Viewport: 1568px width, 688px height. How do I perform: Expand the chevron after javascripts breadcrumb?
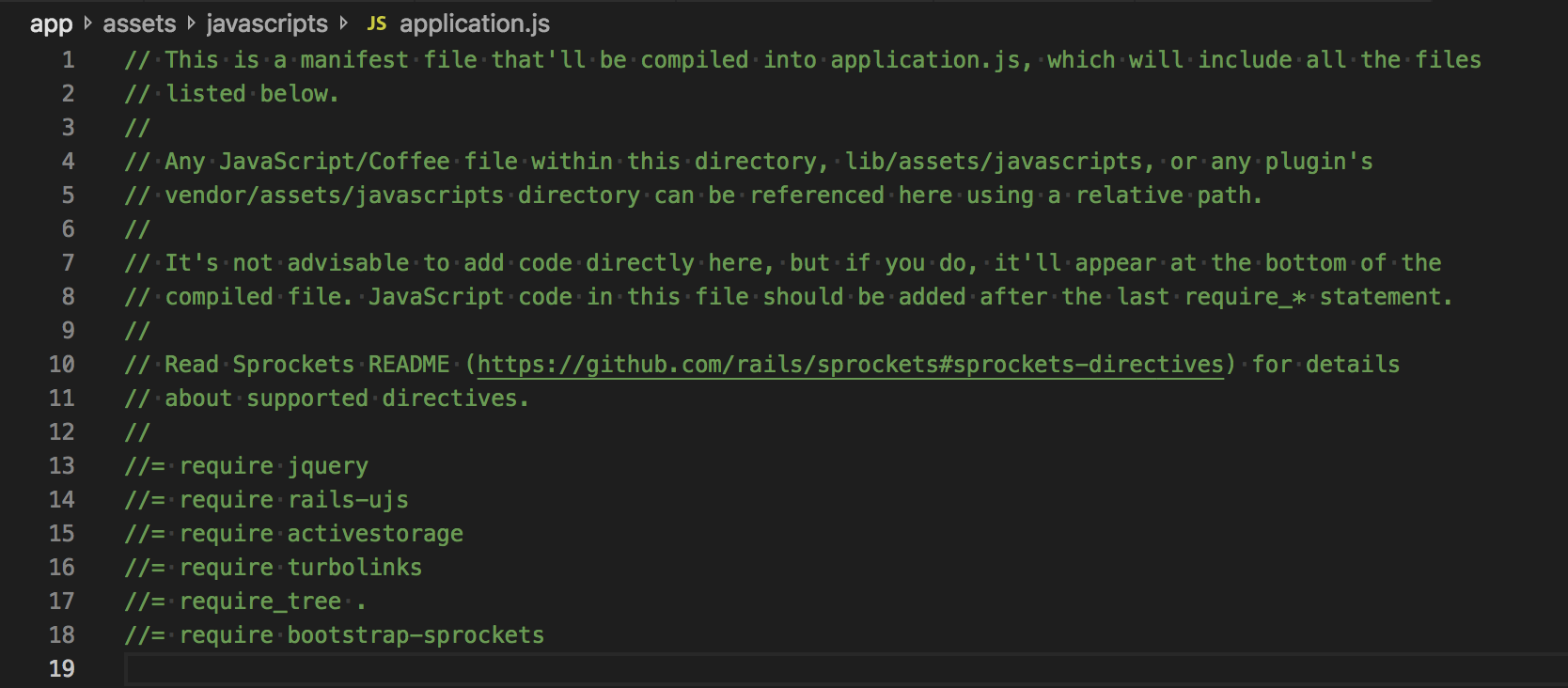tap(343, 23)
